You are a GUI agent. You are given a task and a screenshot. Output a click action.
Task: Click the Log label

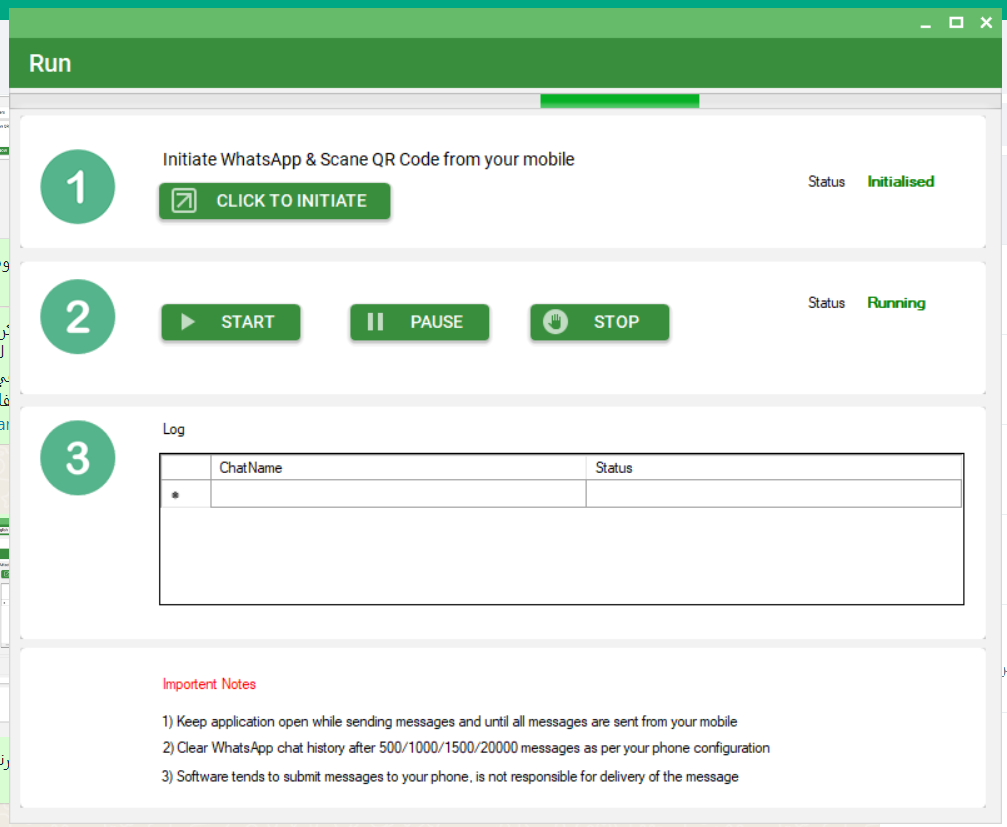173,429
